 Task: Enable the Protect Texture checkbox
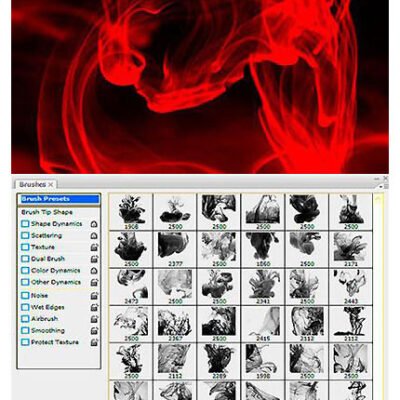pos(25,342)
